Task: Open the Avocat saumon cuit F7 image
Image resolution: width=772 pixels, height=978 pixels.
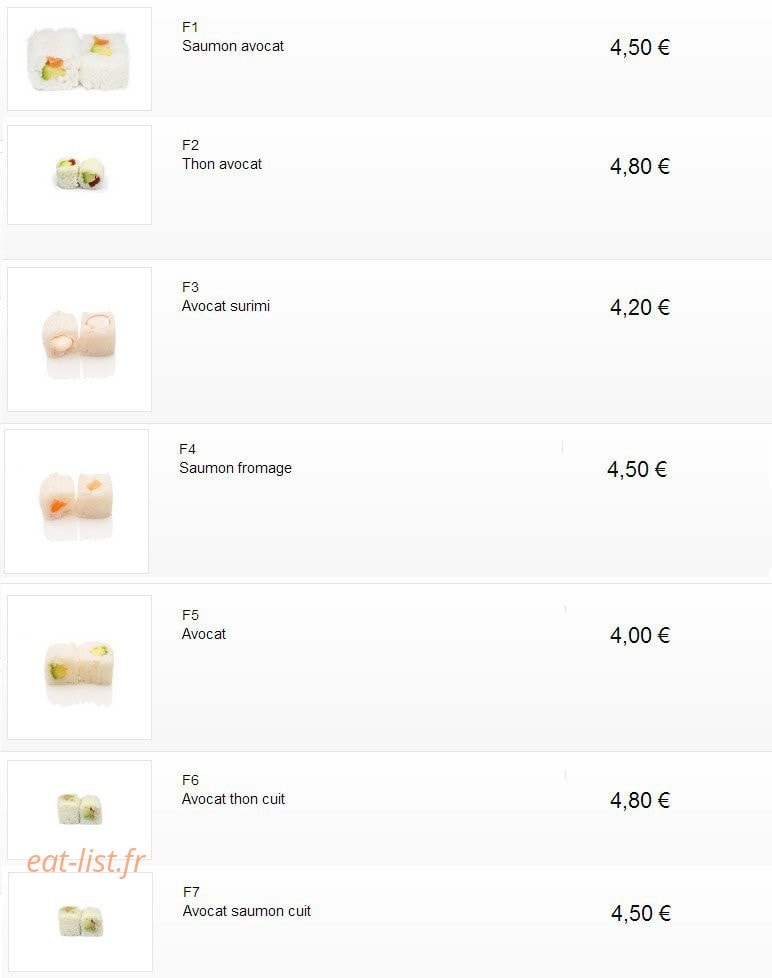Action: [80, 922]
